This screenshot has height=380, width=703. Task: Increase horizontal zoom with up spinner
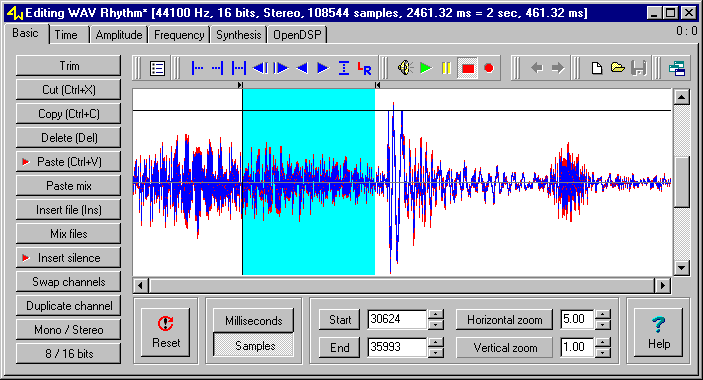click(603, 314)
